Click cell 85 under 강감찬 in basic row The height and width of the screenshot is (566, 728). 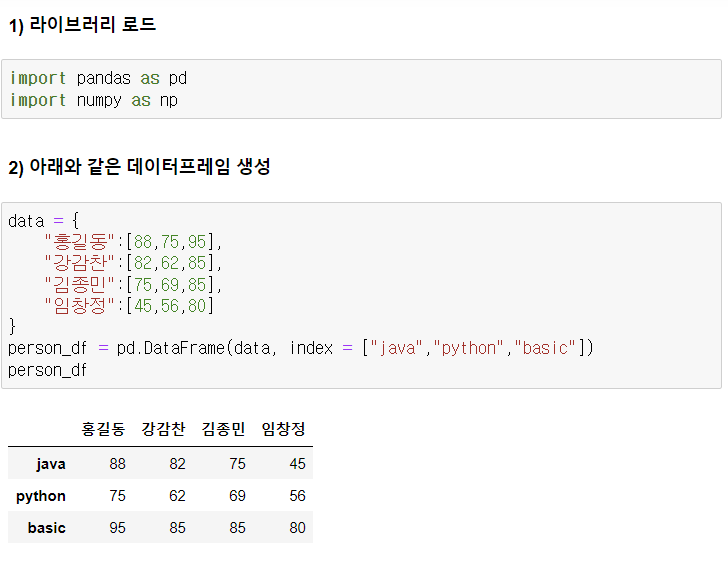pos(177,527)
